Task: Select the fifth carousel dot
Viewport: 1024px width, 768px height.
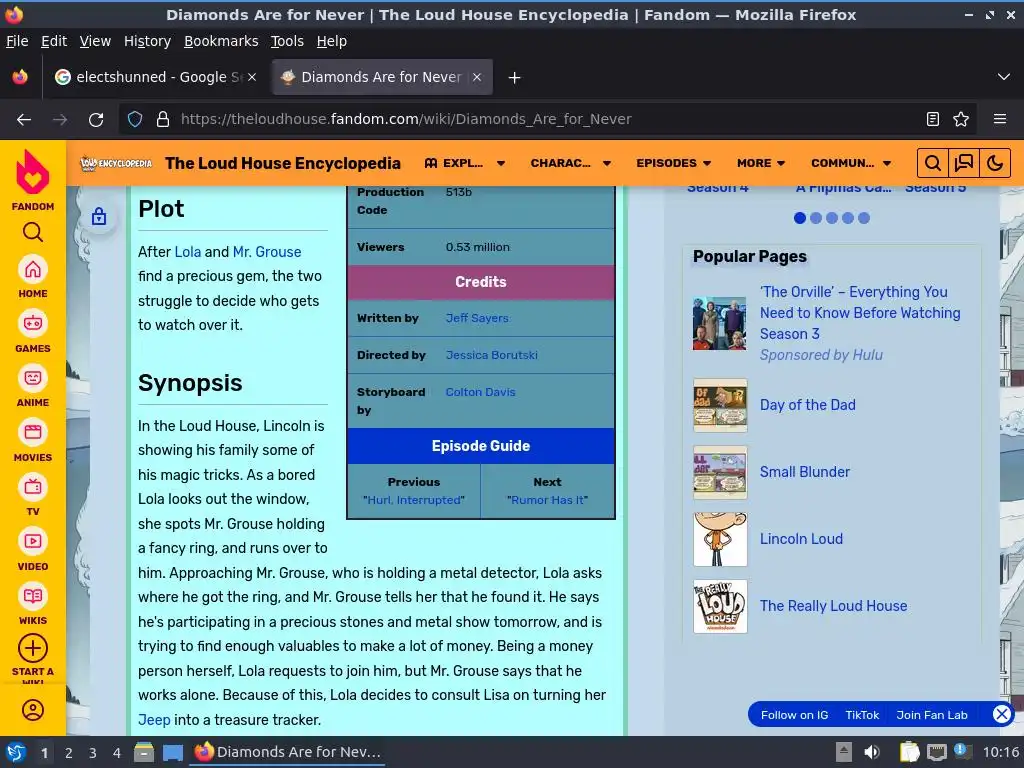Action: click(x=863, y=218)
